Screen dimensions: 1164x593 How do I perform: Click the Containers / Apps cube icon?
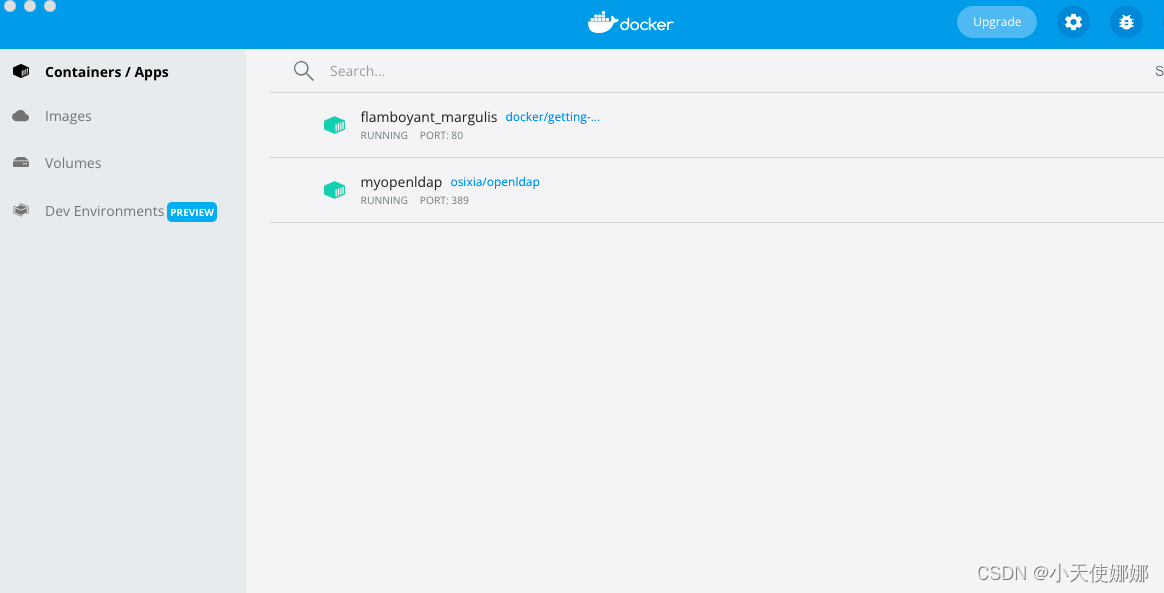pos(21,72)
